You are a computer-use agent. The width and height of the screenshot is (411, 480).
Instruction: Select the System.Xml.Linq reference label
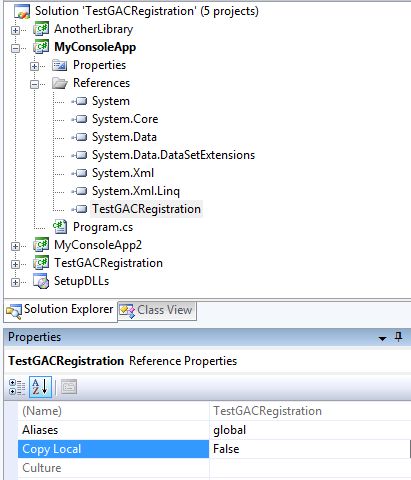point(136,191)
